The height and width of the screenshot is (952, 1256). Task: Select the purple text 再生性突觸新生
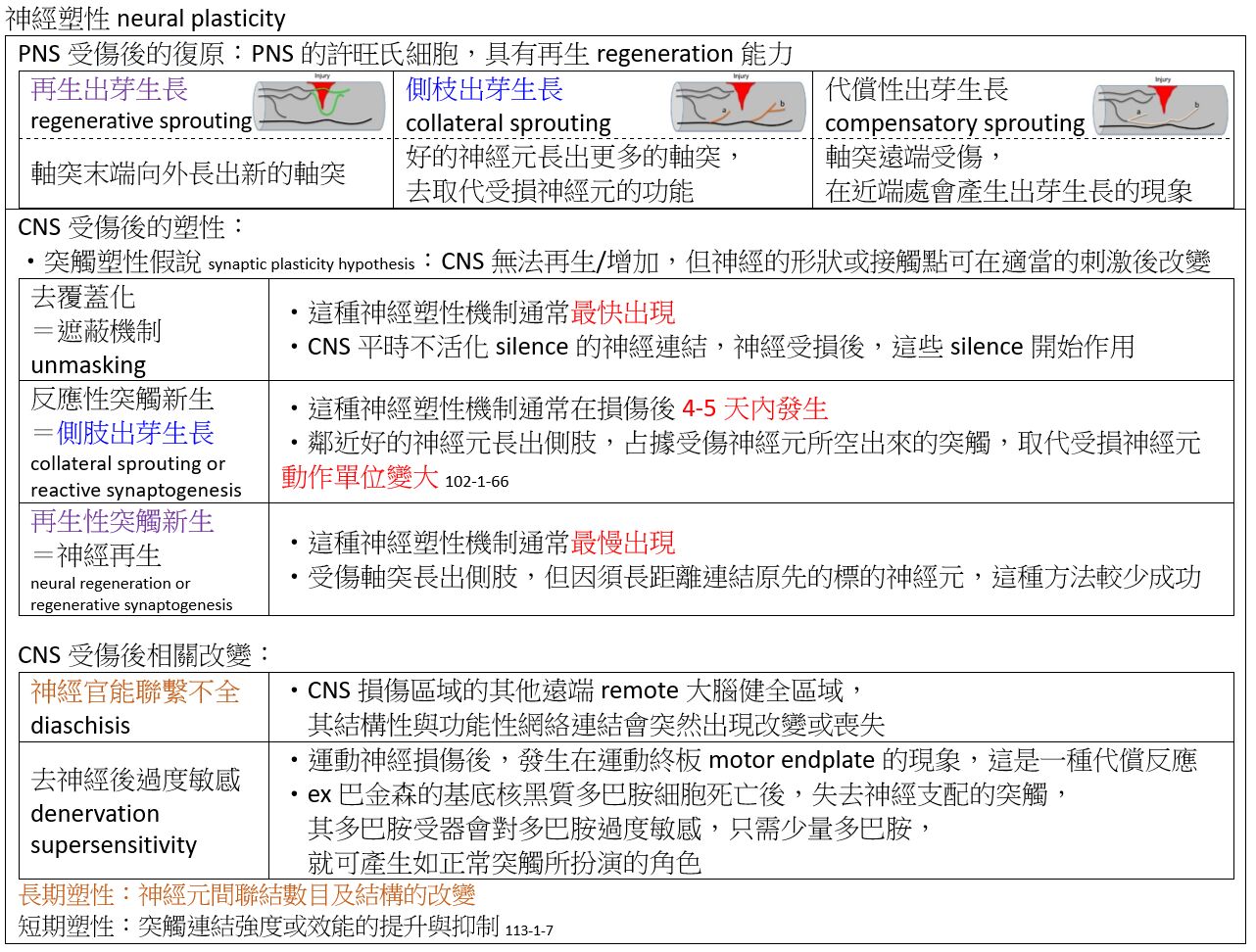pyautogui.click(x=121, y=521)
